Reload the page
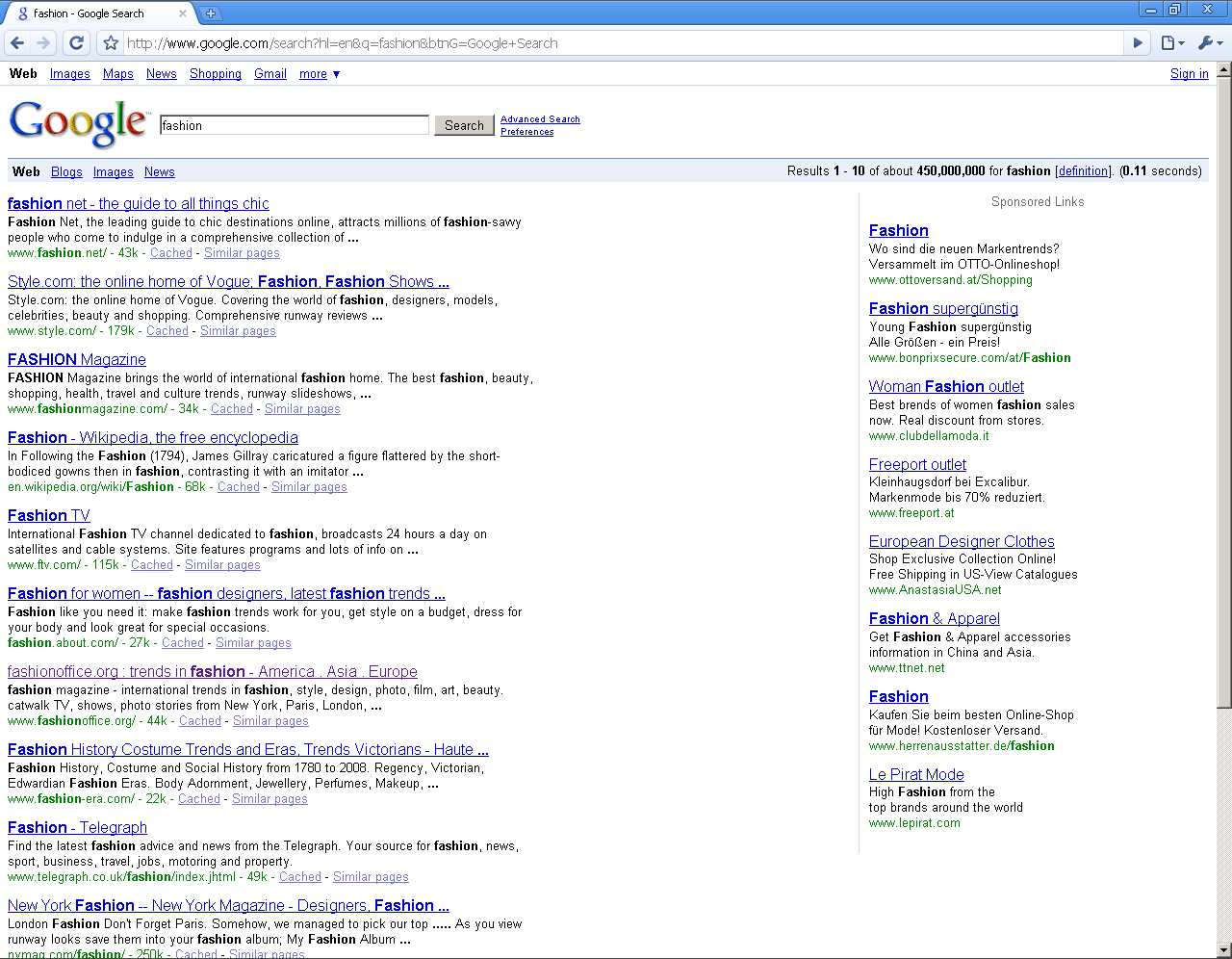This screenshot has width=1232, height=959. tap(77, 42)
